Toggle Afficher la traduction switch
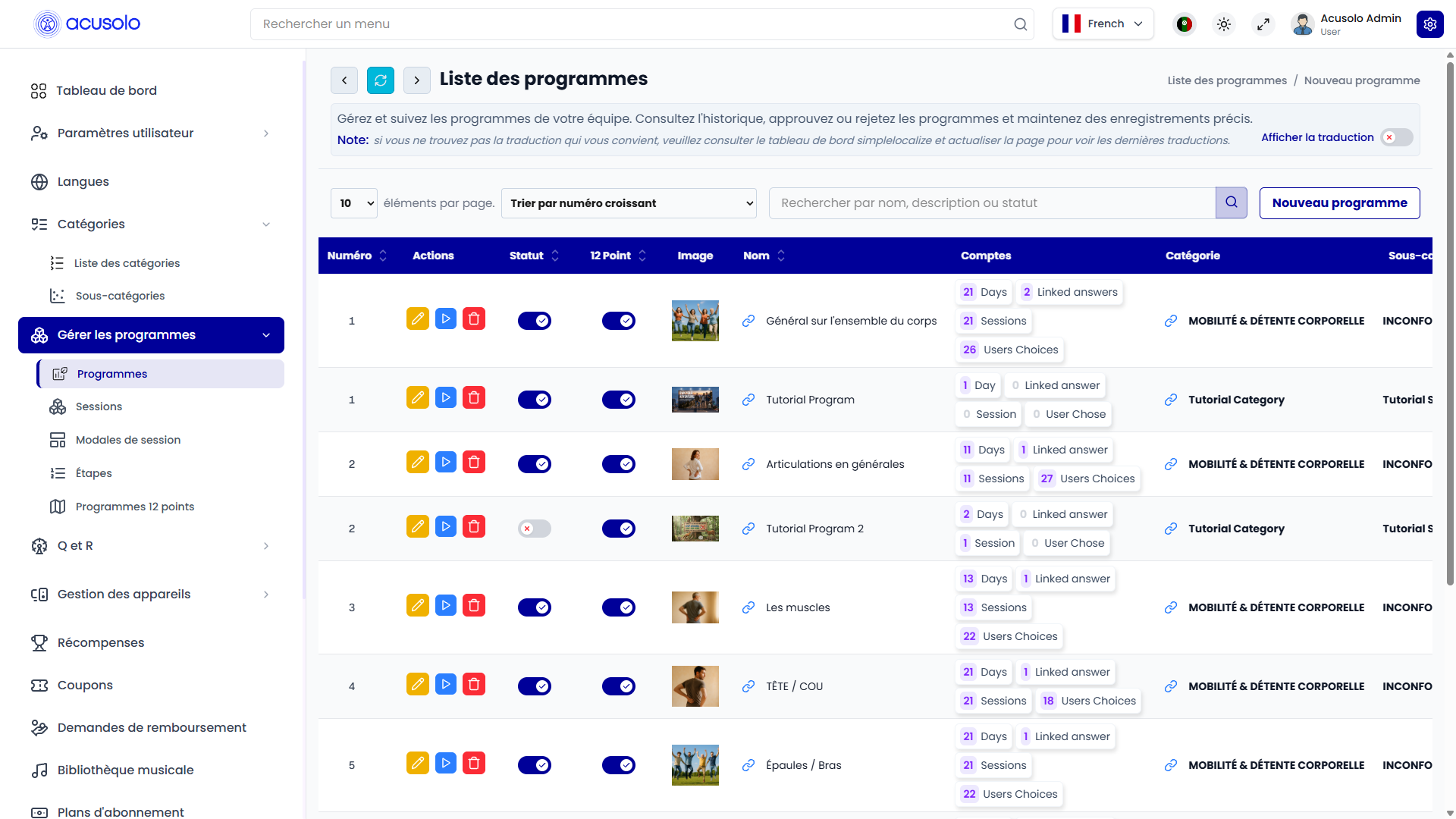Viewport: 1456px width, 819px height. [x=1397, y=137]
